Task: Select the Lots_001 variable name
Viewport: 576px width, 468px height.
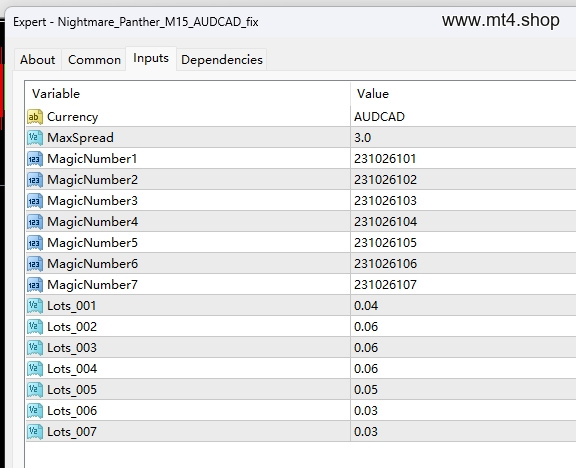Action: point(72,306)
